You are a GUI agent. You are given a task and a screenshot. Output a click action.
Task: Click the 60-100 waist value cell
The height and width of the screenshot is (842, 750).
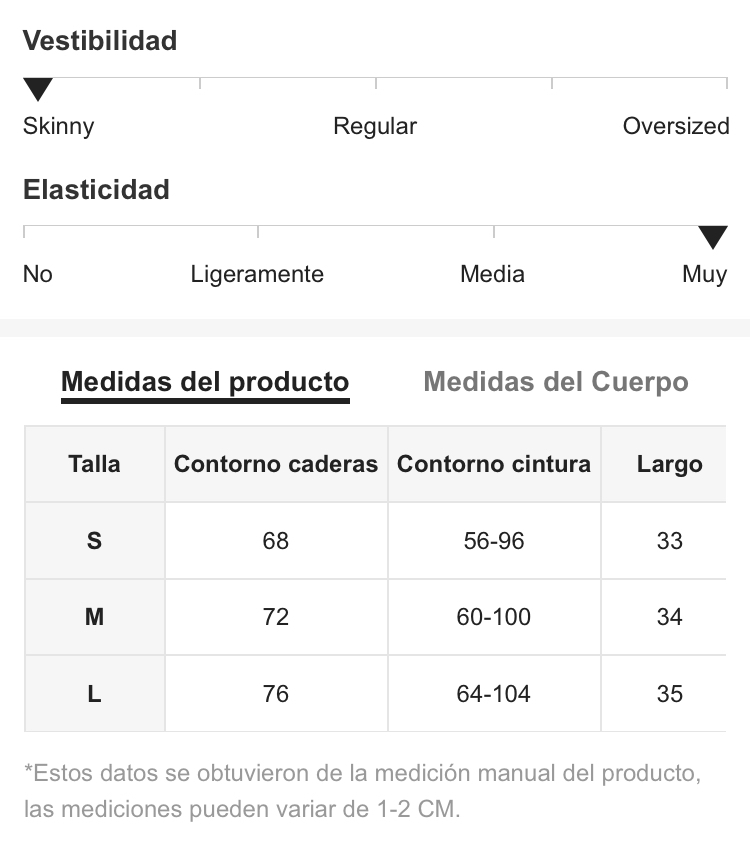coord(494,617)
